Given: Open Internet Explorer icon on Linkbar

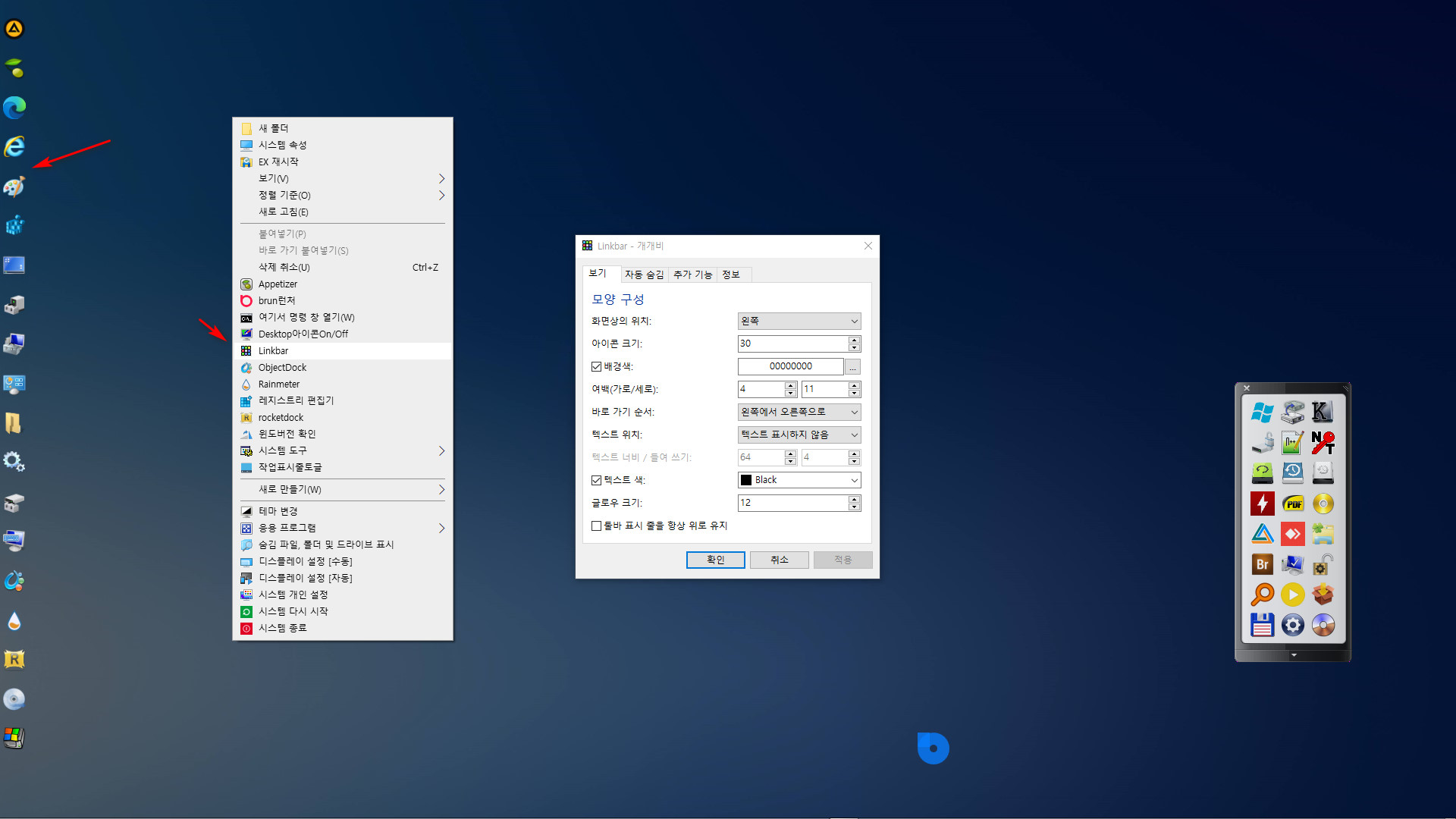Looking at the screenshot, I should point(14,146).
